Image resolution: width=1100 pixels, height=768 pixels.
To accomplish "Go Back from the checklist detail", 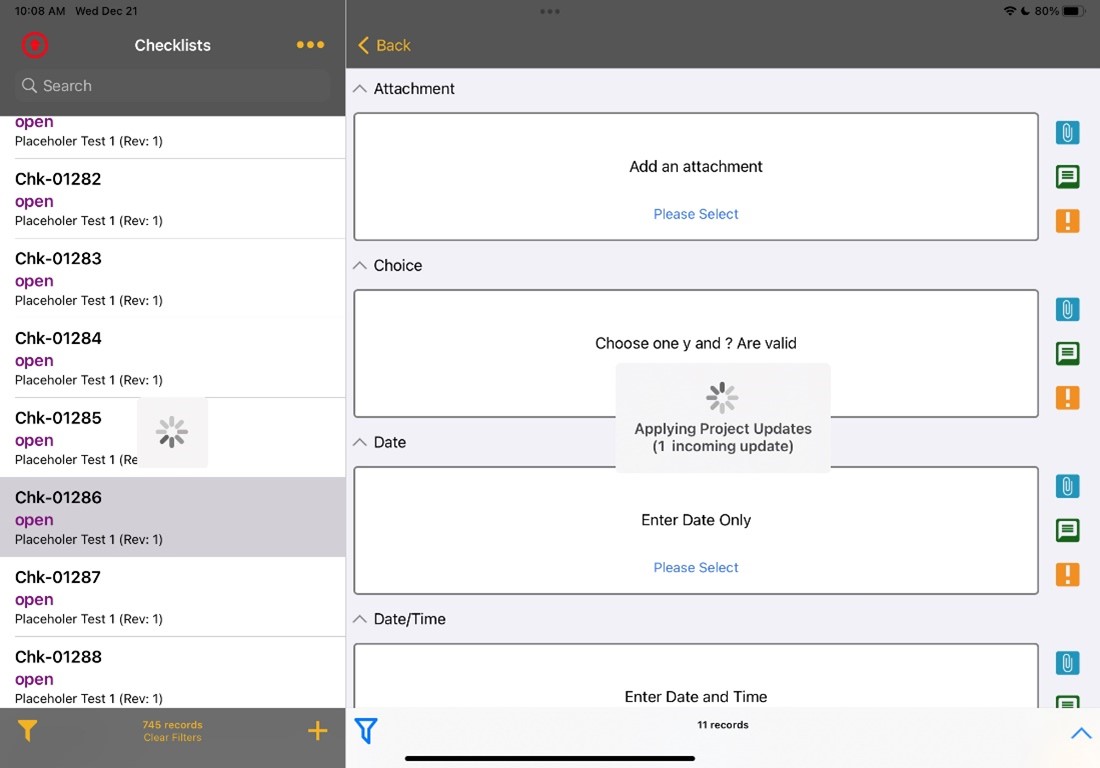I will (x=384, y=46).
